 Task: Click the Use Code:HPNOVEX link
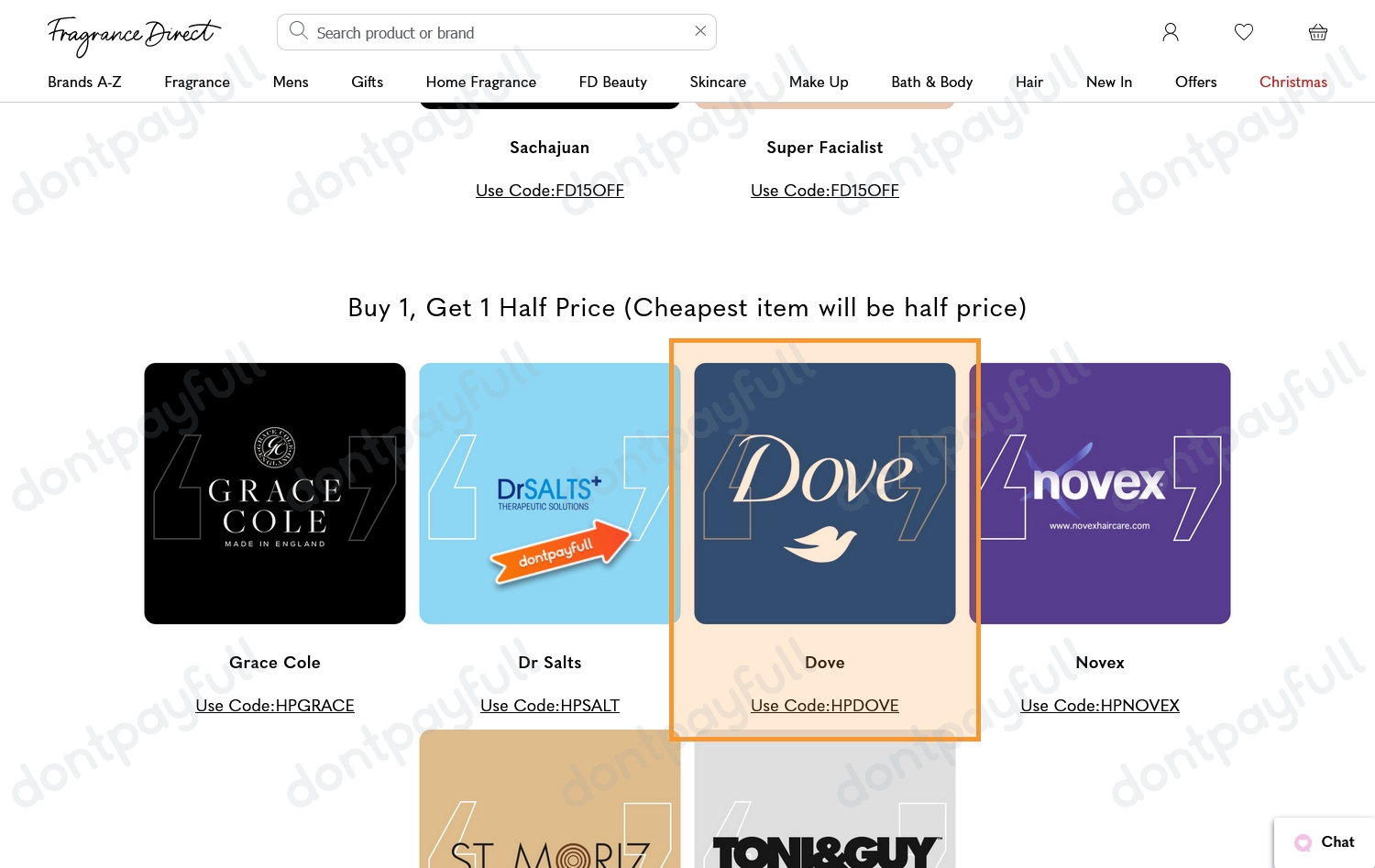1100,706
